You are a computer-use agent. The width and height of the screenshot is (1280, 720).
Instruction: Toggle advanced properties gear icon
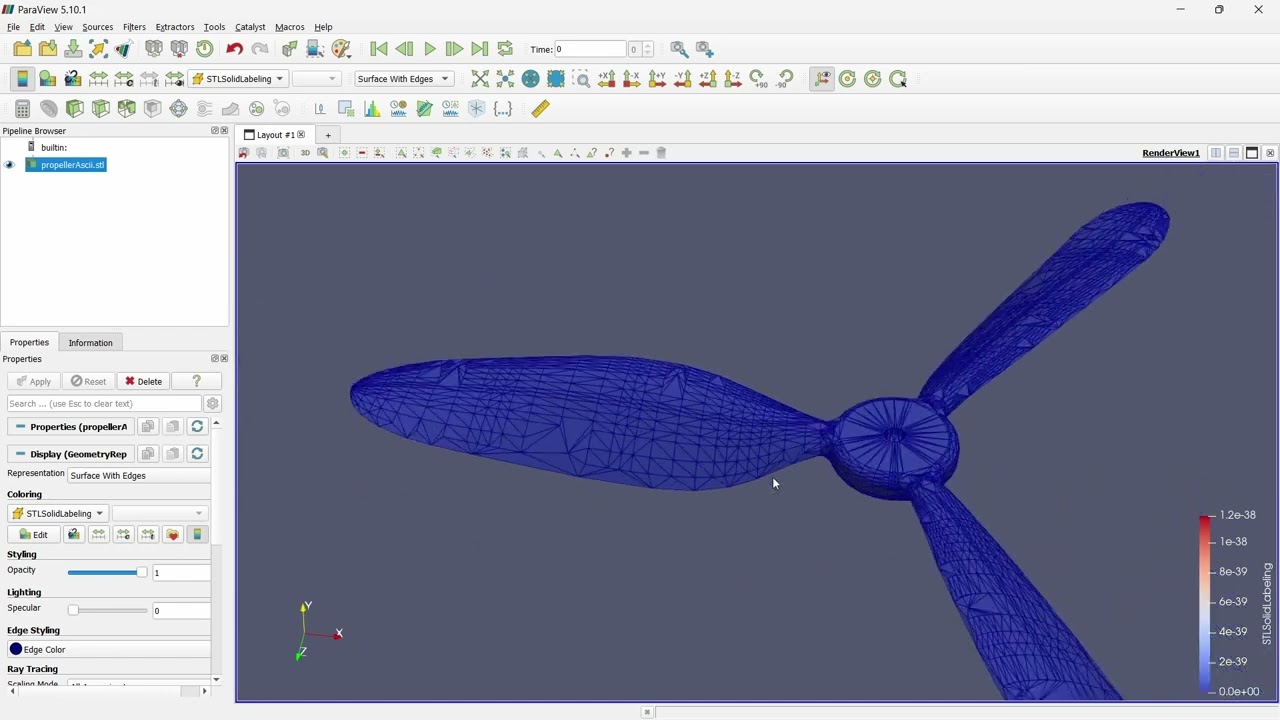212,404
